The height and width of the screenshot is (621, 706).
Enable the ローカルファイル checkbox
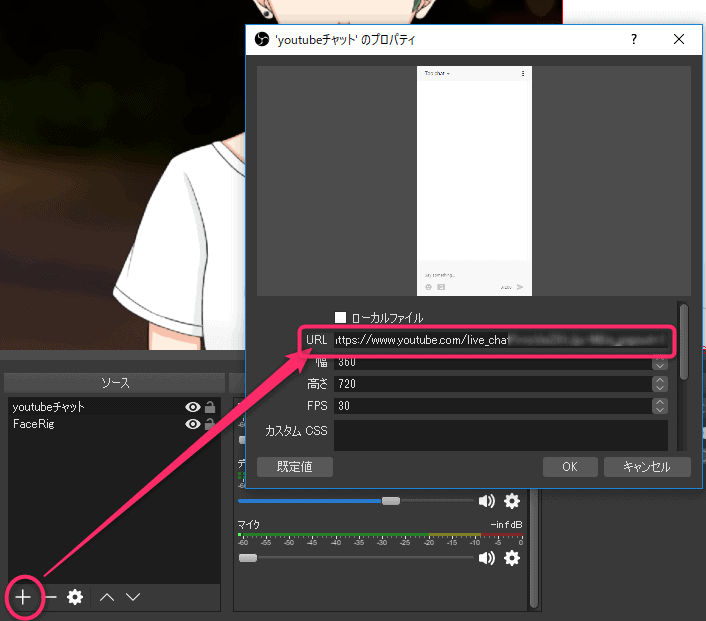tap(340, 318)
